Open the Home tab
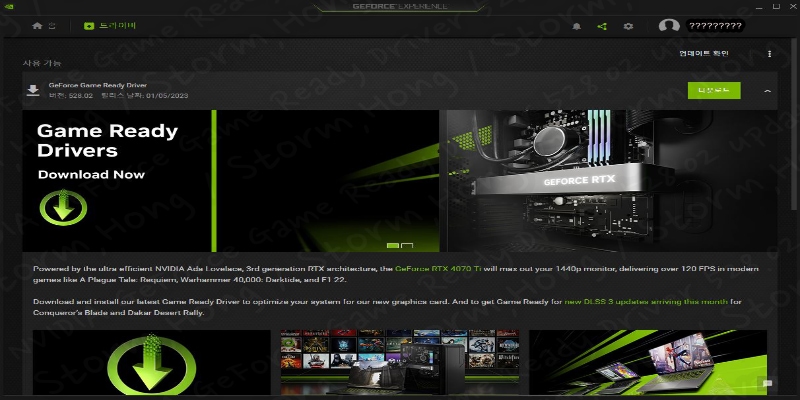800x400 pixels. tap(44, 26)
